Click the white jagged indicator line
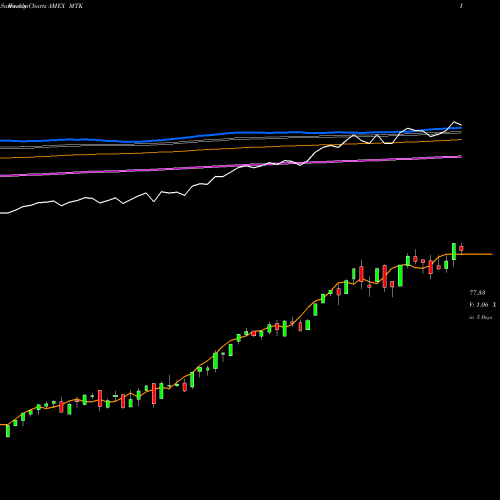 click(x=231, y=172)
